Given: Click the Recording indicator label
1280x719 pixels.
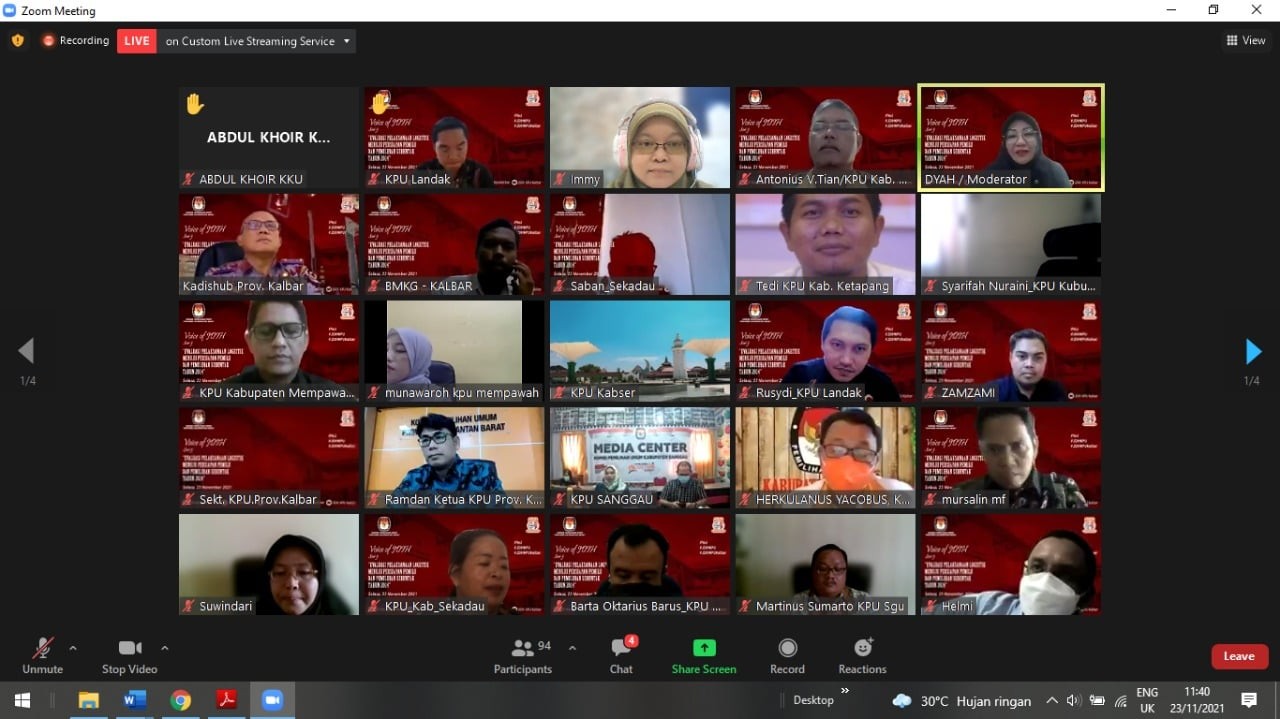Looking at the screenshot, I should pyautogui.click(x=76, y=41).
